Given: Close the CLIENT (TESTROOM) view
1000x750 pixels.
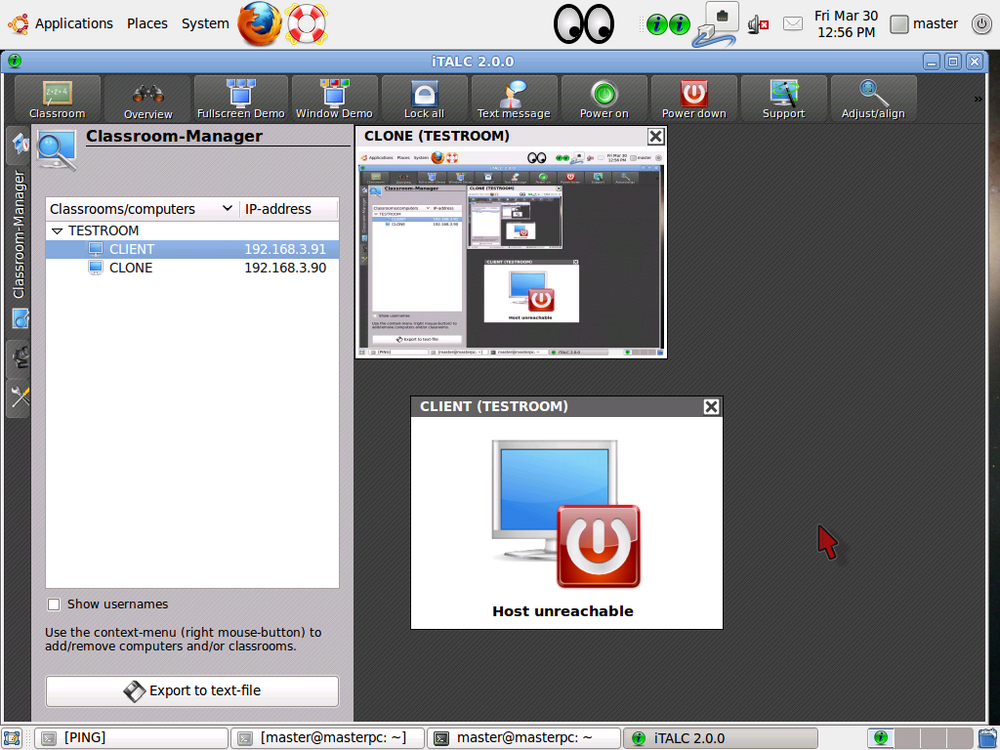Looking at the screenshot, I should click(x=711, y=407).
